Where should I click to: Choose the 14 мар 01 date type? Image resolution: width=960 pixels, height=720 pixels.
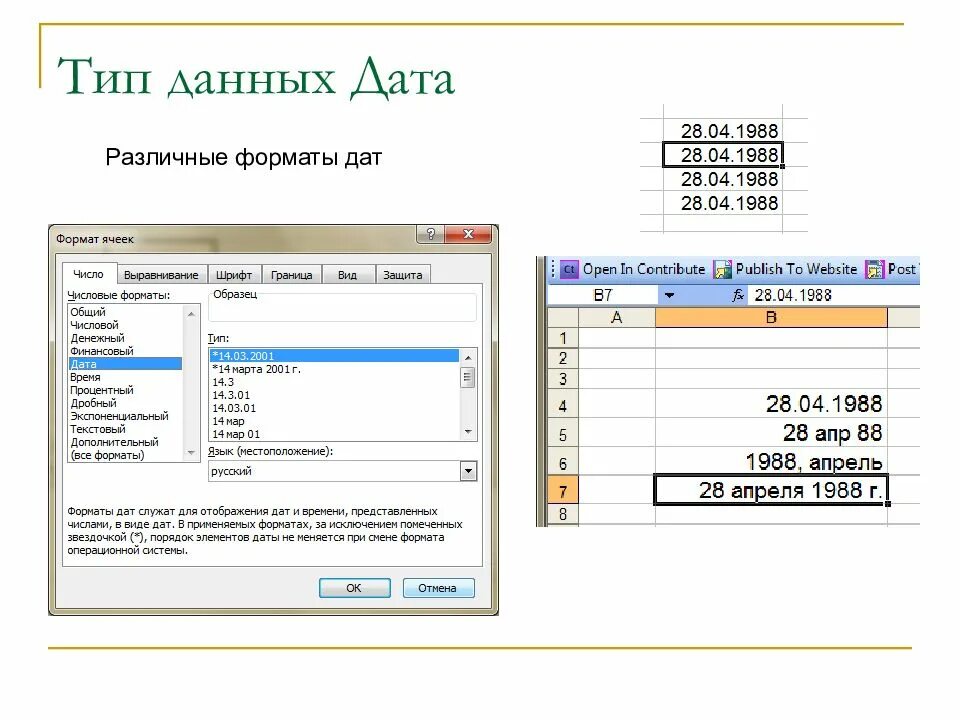pos(334,434)
